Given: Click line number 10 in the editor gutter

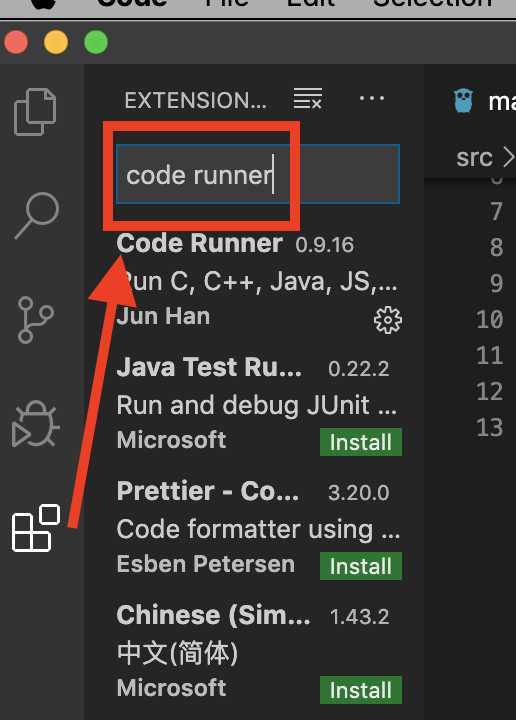Looking at the screenshot, I should [x=489, y=320].
